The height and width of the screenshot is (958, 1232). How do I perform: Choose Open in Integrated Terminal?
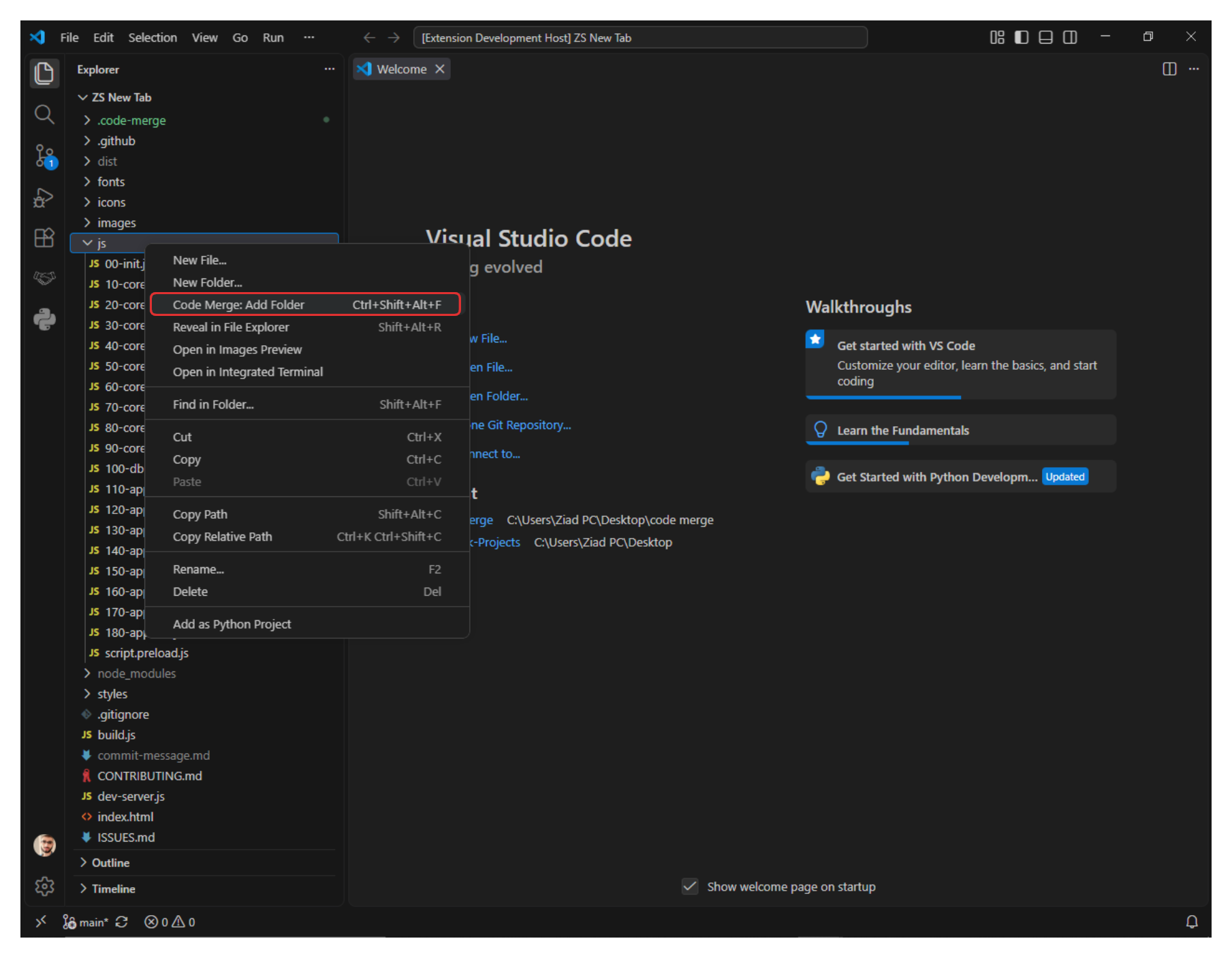pyautogui.click(x=307, y=372)
